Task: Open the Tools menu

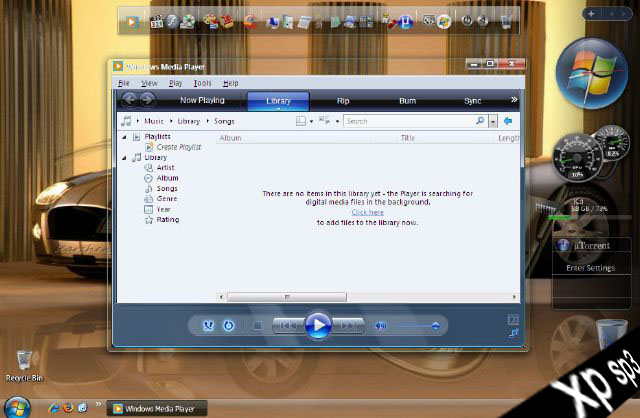Action: 202,83
